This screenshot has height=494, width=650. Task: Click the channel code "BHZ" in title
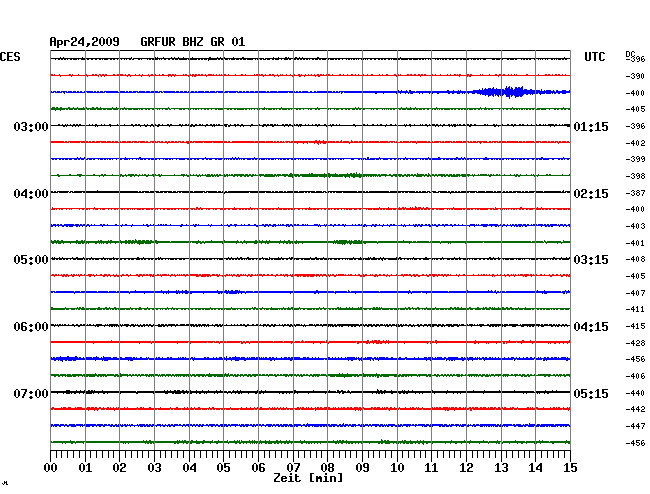193,42
